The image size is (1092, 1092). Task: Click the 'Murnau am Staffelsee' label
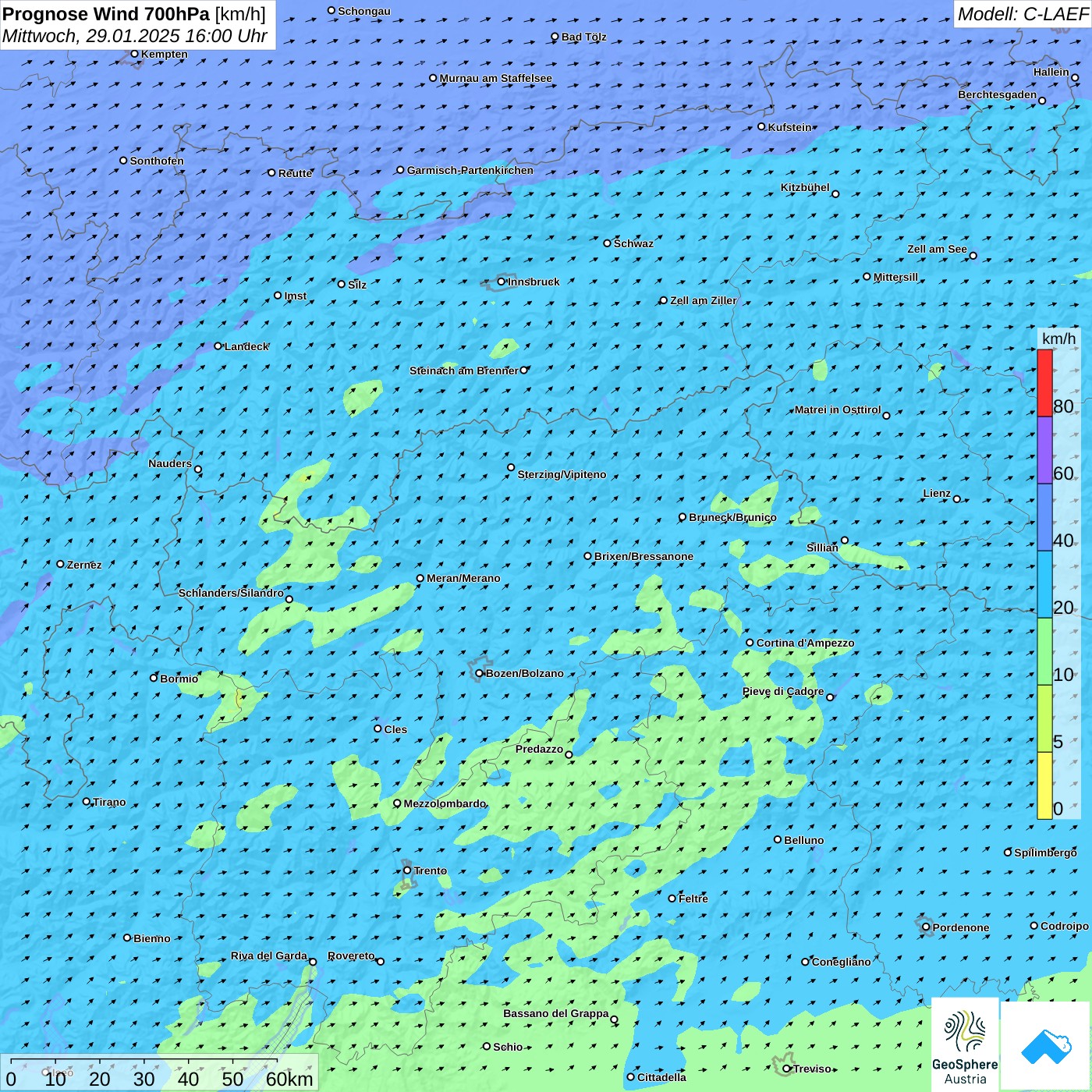click(x=495, y=78)
